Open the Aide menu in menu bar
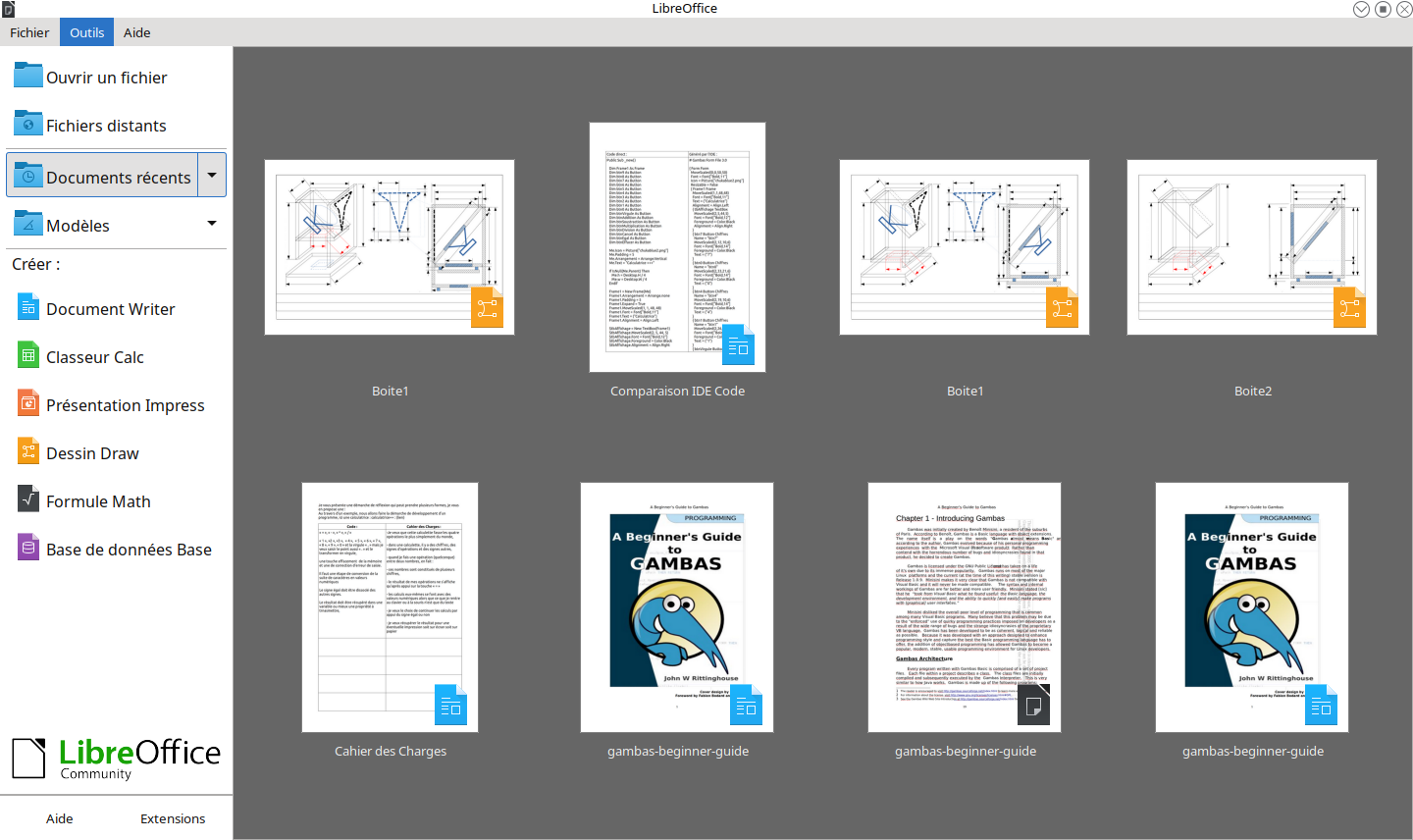This screenshot has height=840, width=1413. [x=137, y=32]
